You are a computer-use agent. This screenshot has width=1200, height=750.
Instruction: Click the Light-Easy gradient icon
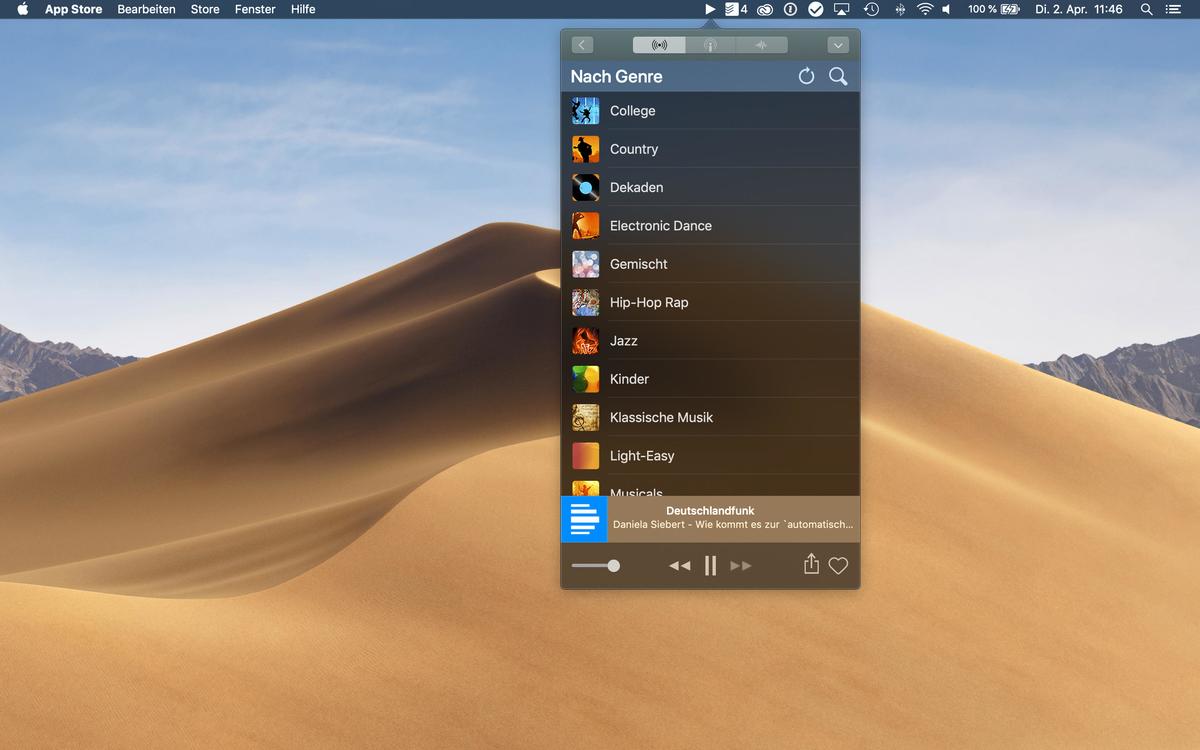(586, 456)
